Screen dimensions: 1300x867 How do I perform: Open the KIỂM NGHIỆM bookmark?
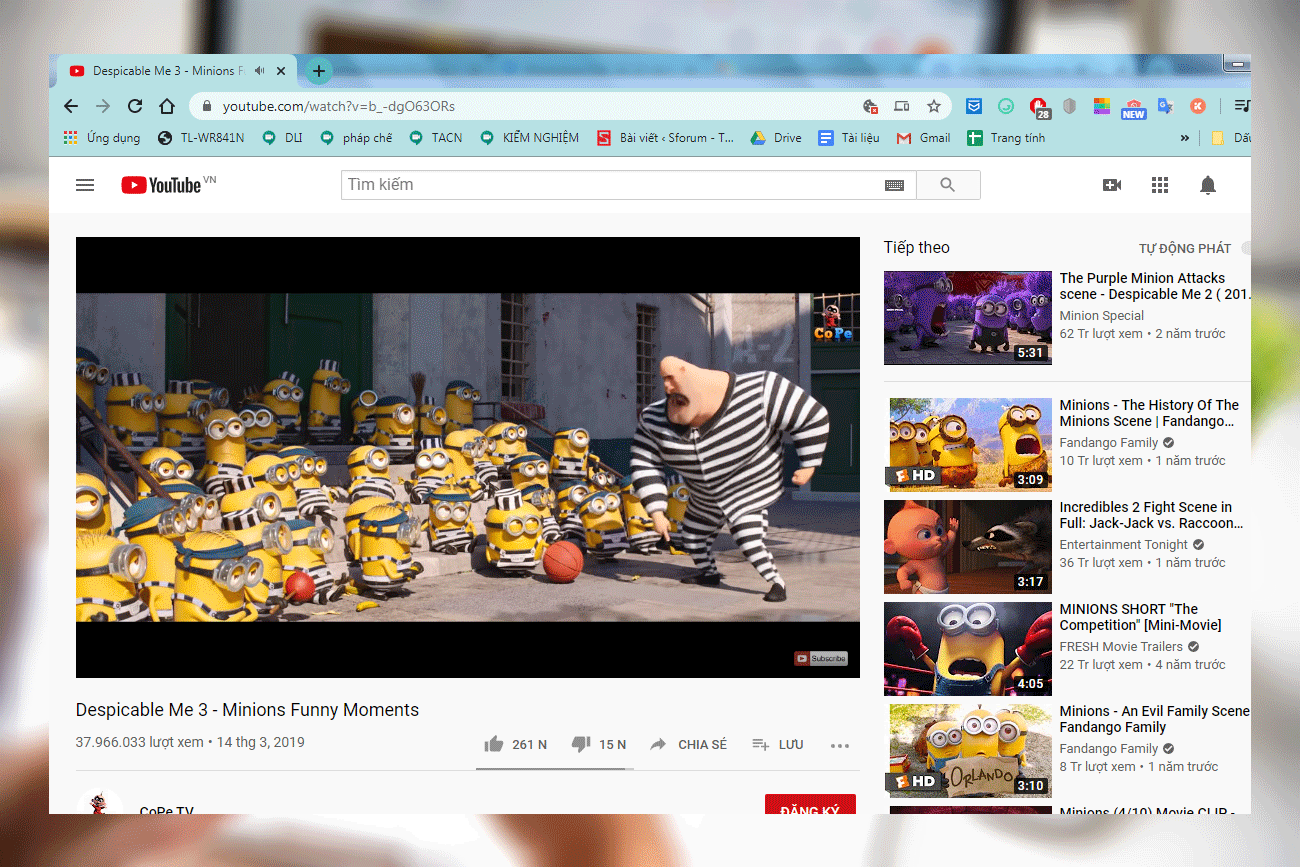pyautogui.click(x=530, y=138)
